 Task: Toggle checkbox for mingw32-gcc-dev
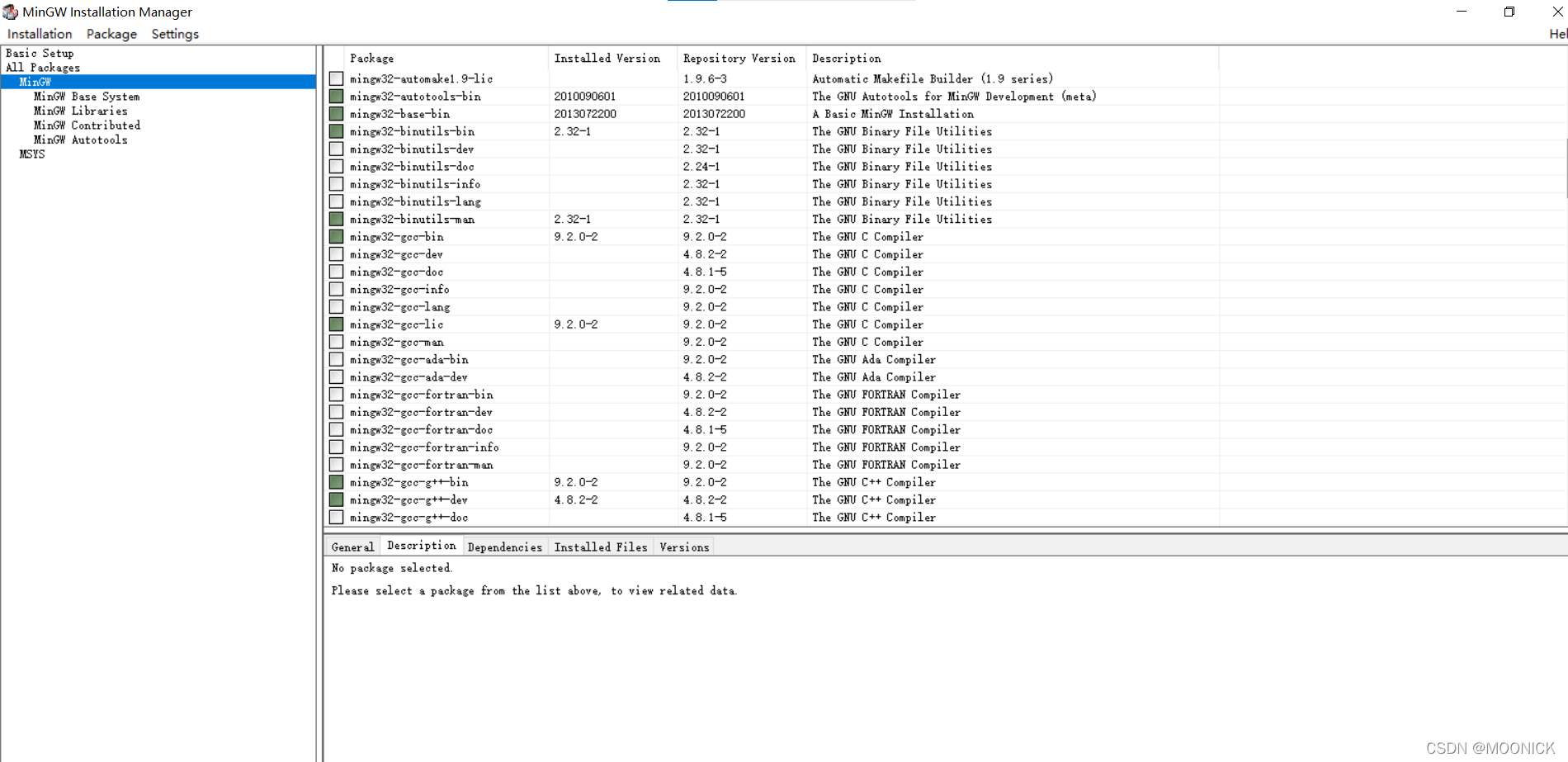[x=336, y=254]
